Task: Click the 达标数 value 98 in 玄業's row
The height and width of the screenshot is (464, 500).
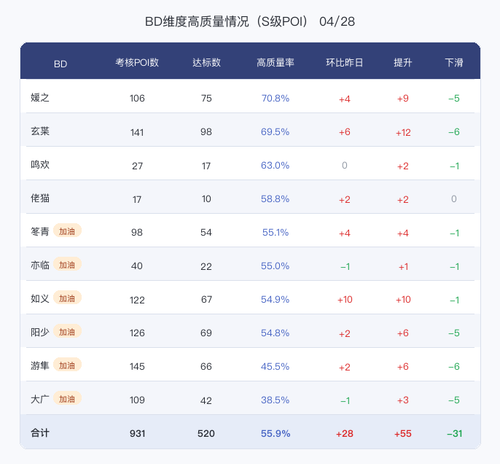Action: pyautogui.click(x=206, y=132)
